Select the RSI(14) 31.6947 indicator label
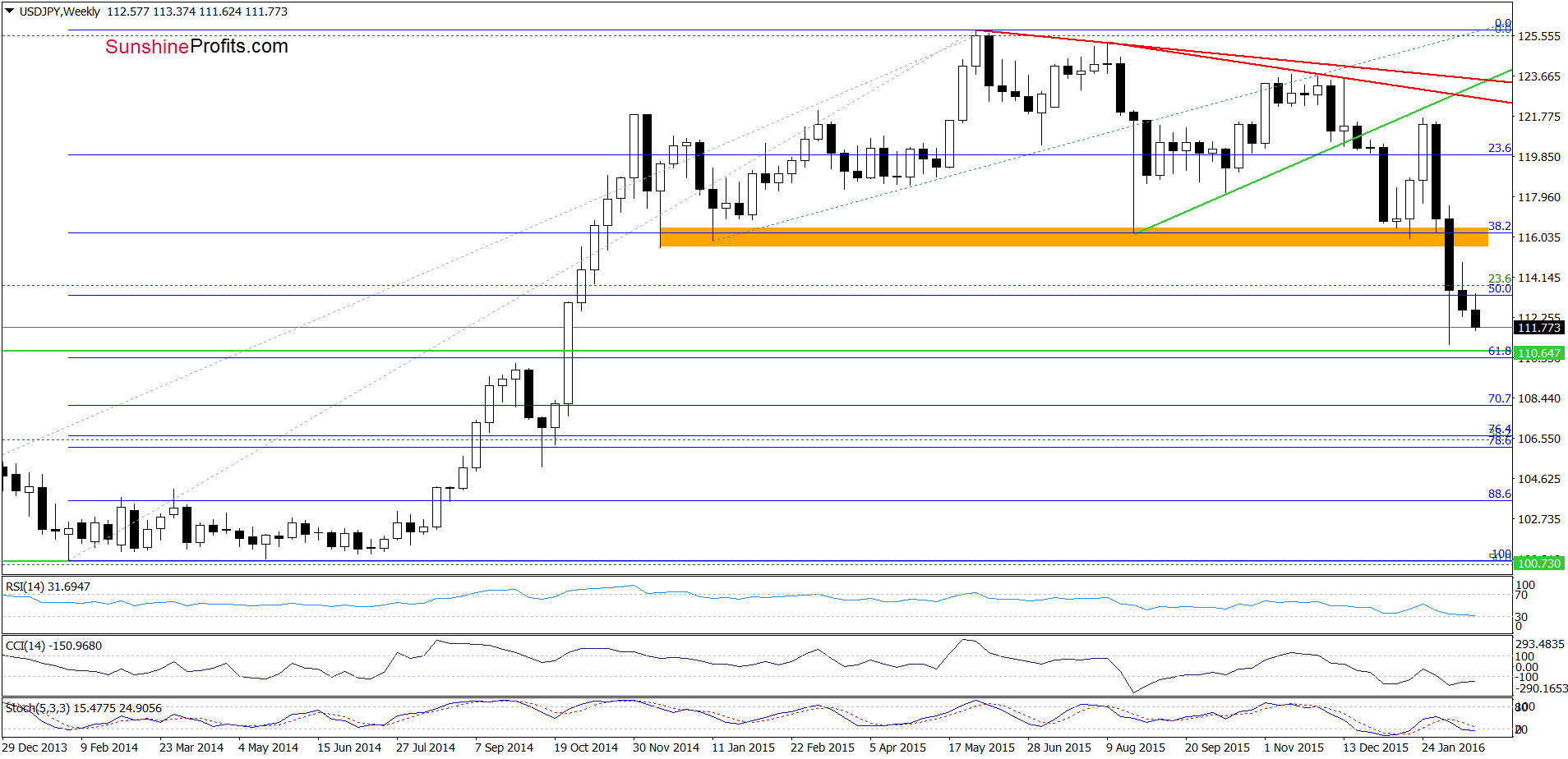The height and width of the screenshot is (759, 1568). tap(48, 586)
